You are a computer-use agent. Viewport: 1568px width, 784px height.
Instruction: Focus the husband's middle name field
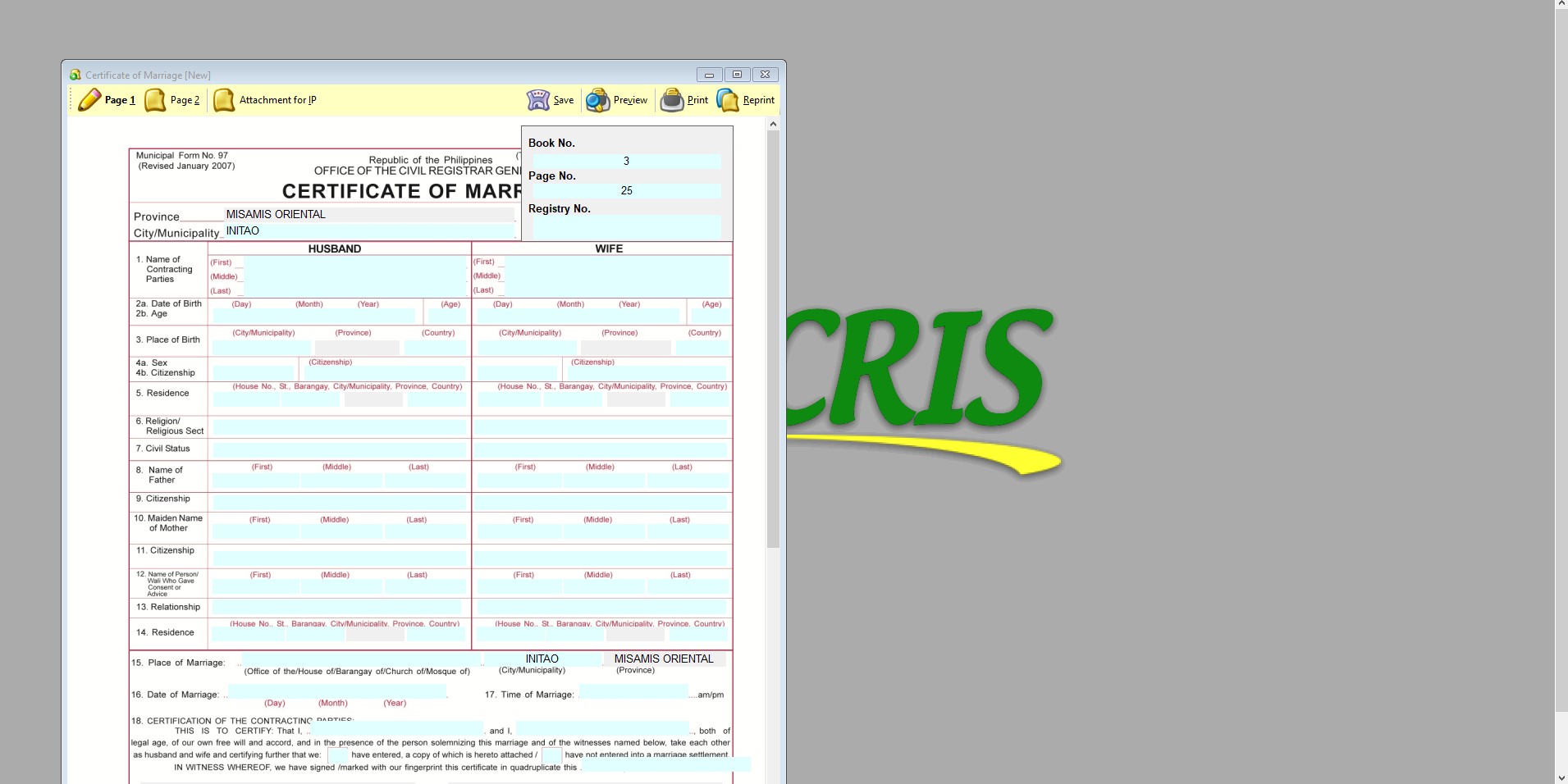[354, 276]
